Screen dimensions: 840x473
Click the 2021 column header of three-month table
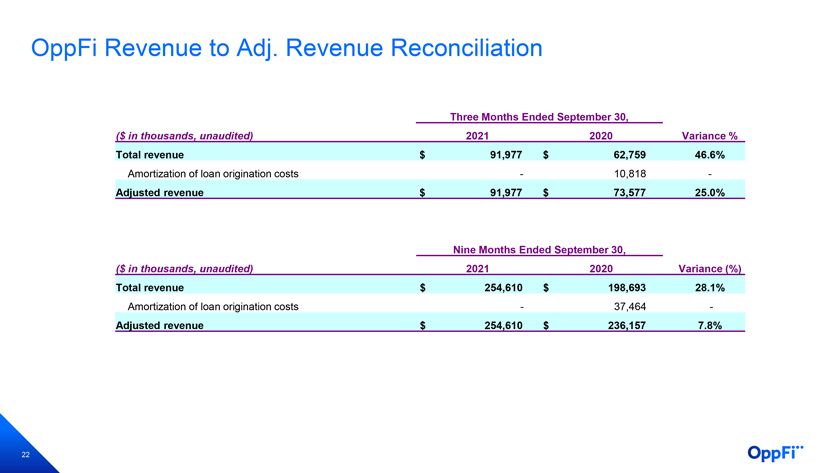[477, 136]
